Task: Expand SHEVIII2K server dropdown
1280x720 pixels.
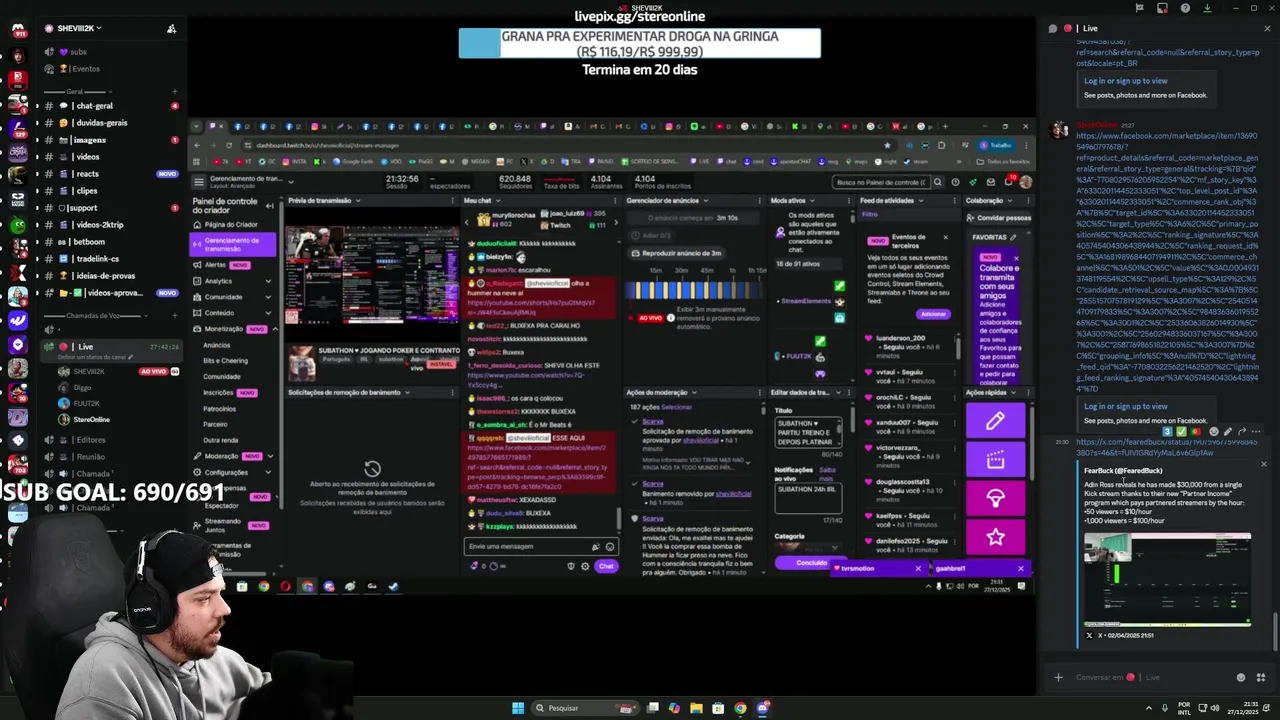Action: (99, 28)
